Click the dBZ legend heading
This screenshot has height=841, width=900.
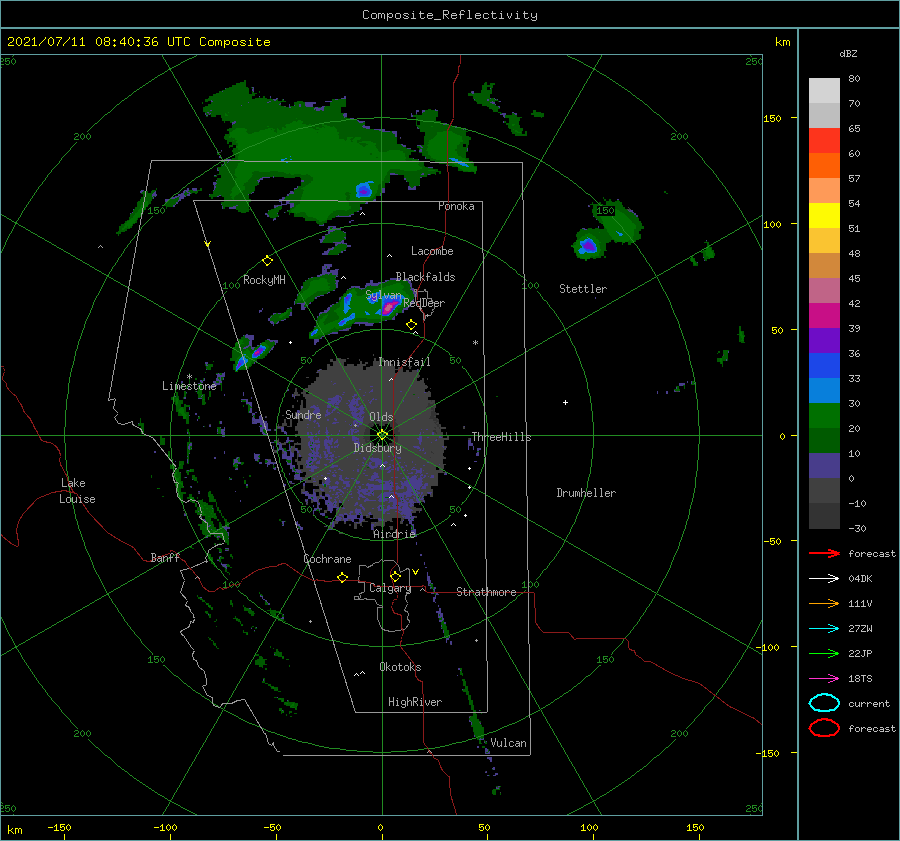[848, 54]
